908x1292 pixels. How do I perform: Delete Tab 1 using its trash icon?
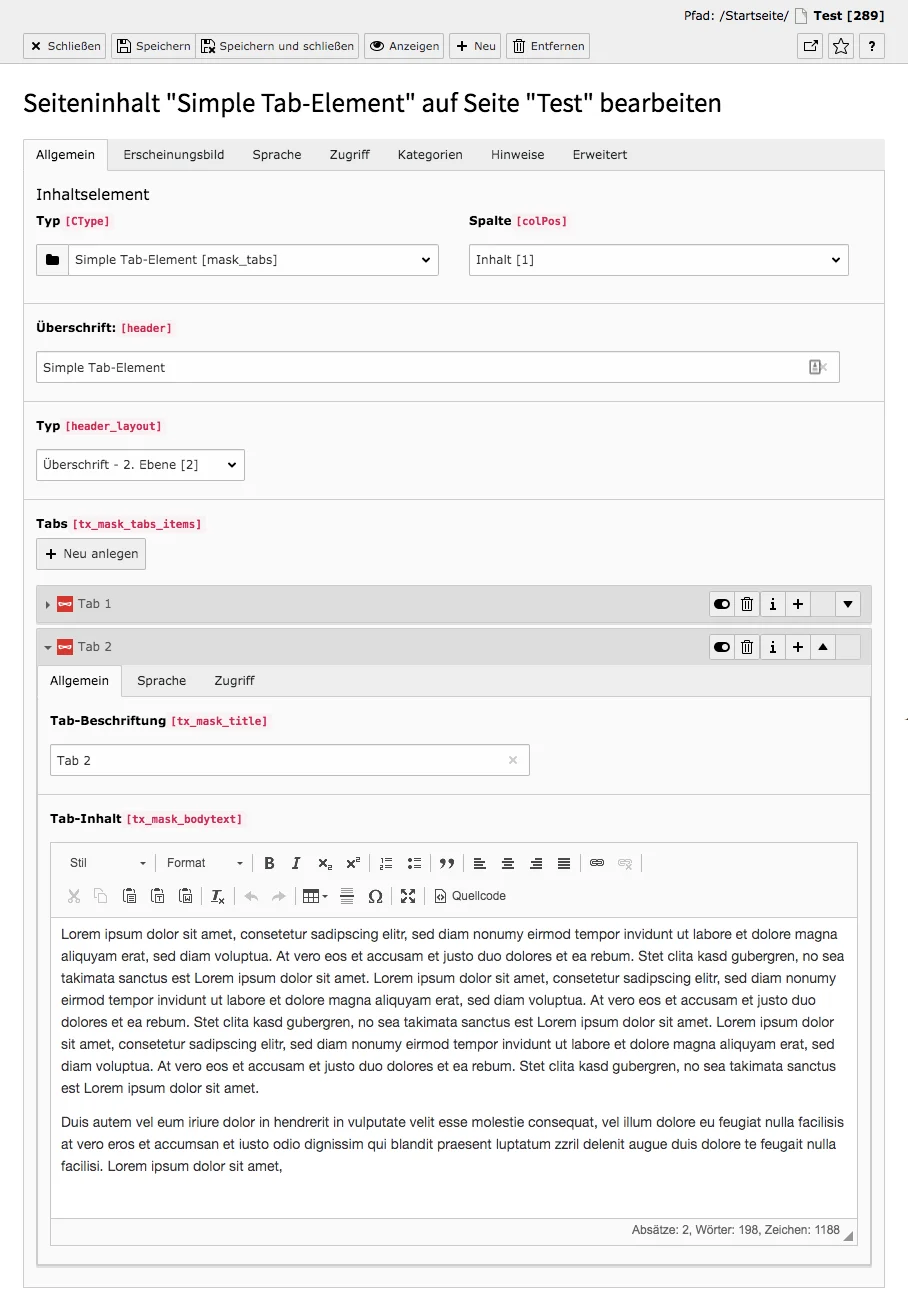[746, 604]
